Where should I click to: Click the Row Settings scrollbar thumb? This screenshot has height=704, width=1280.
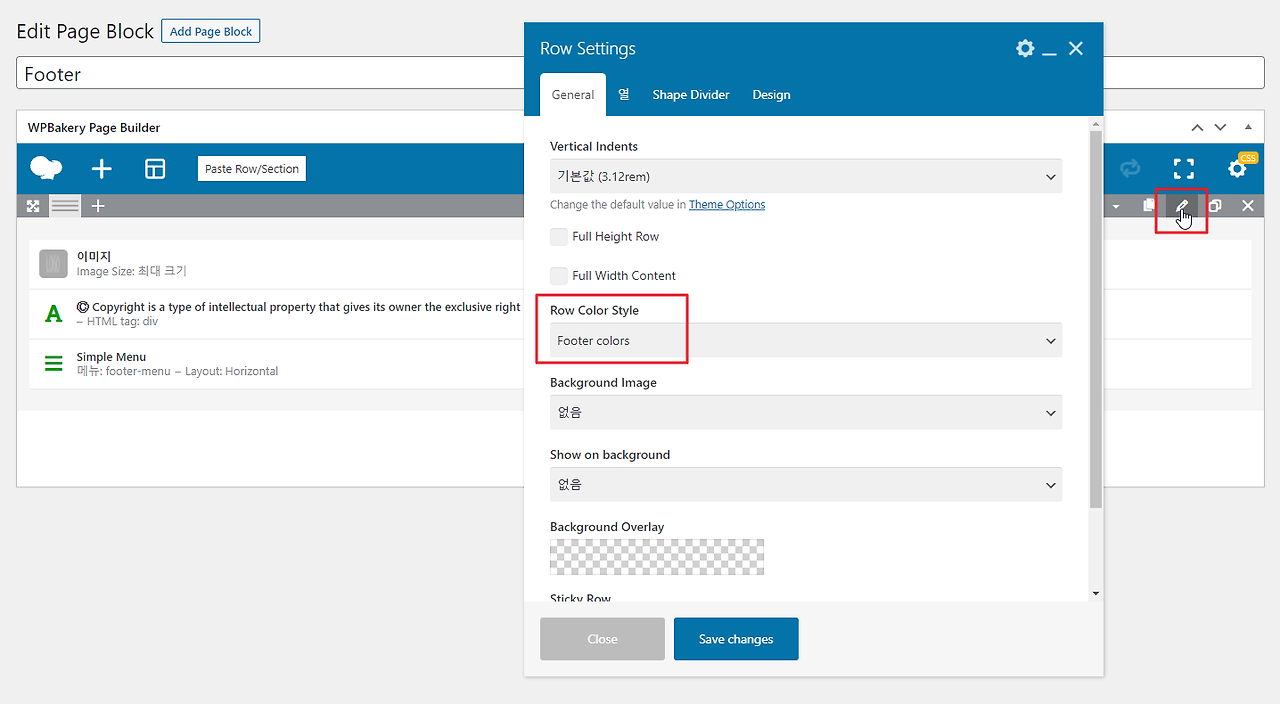pos(1096,318)
